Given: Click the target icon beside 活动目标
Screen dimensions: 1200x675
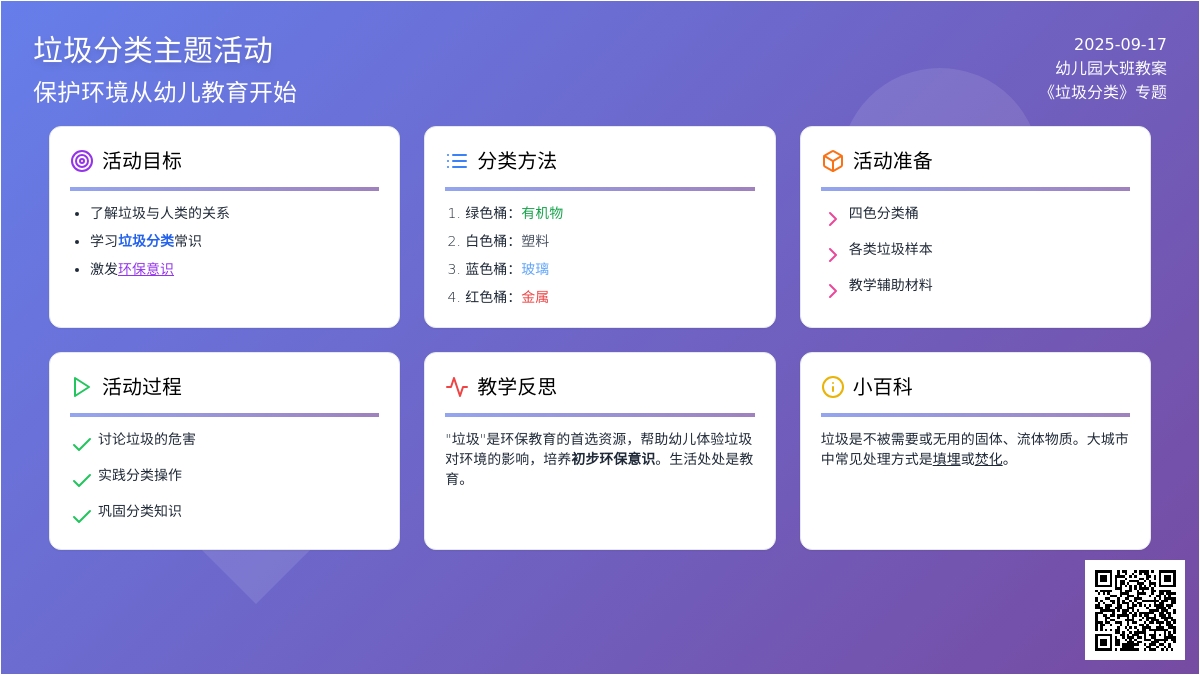Looking at the screenshot, I should (82, 161).
